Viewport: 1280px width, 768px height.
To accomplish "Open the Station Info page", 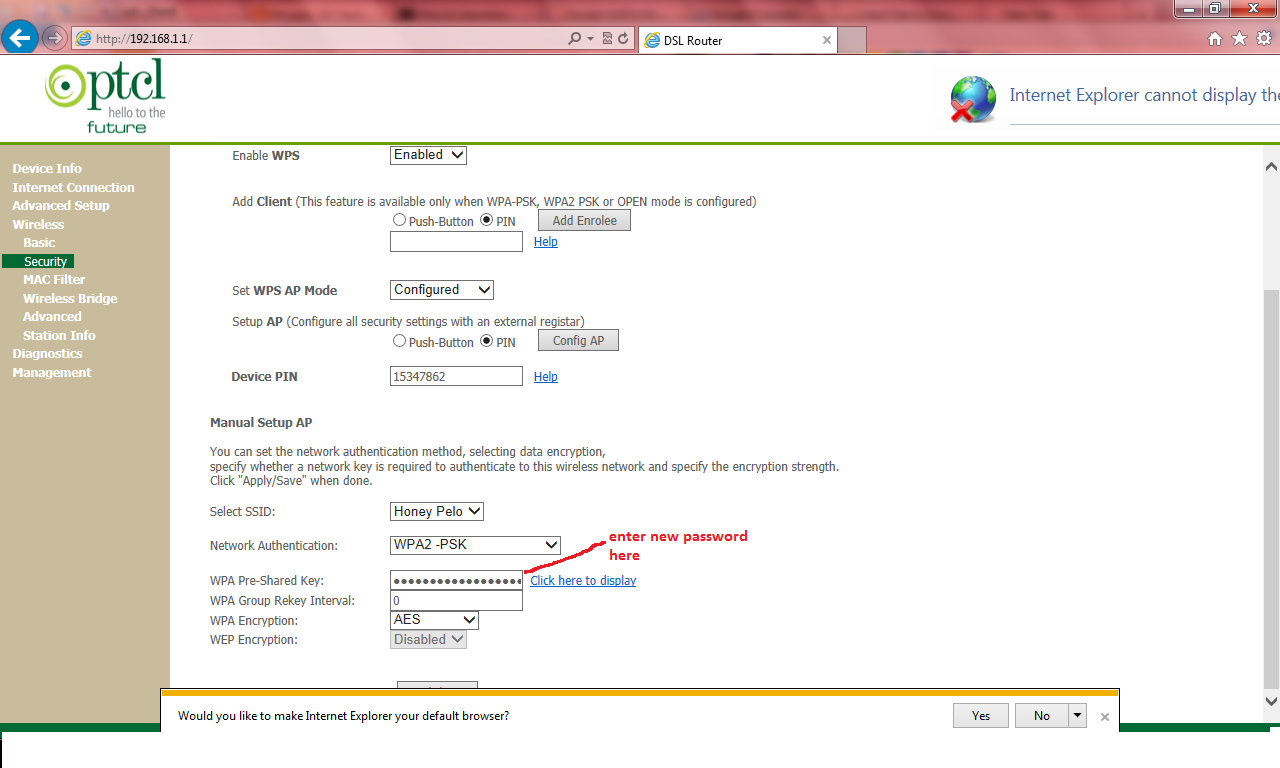I will tap(59, 335).
